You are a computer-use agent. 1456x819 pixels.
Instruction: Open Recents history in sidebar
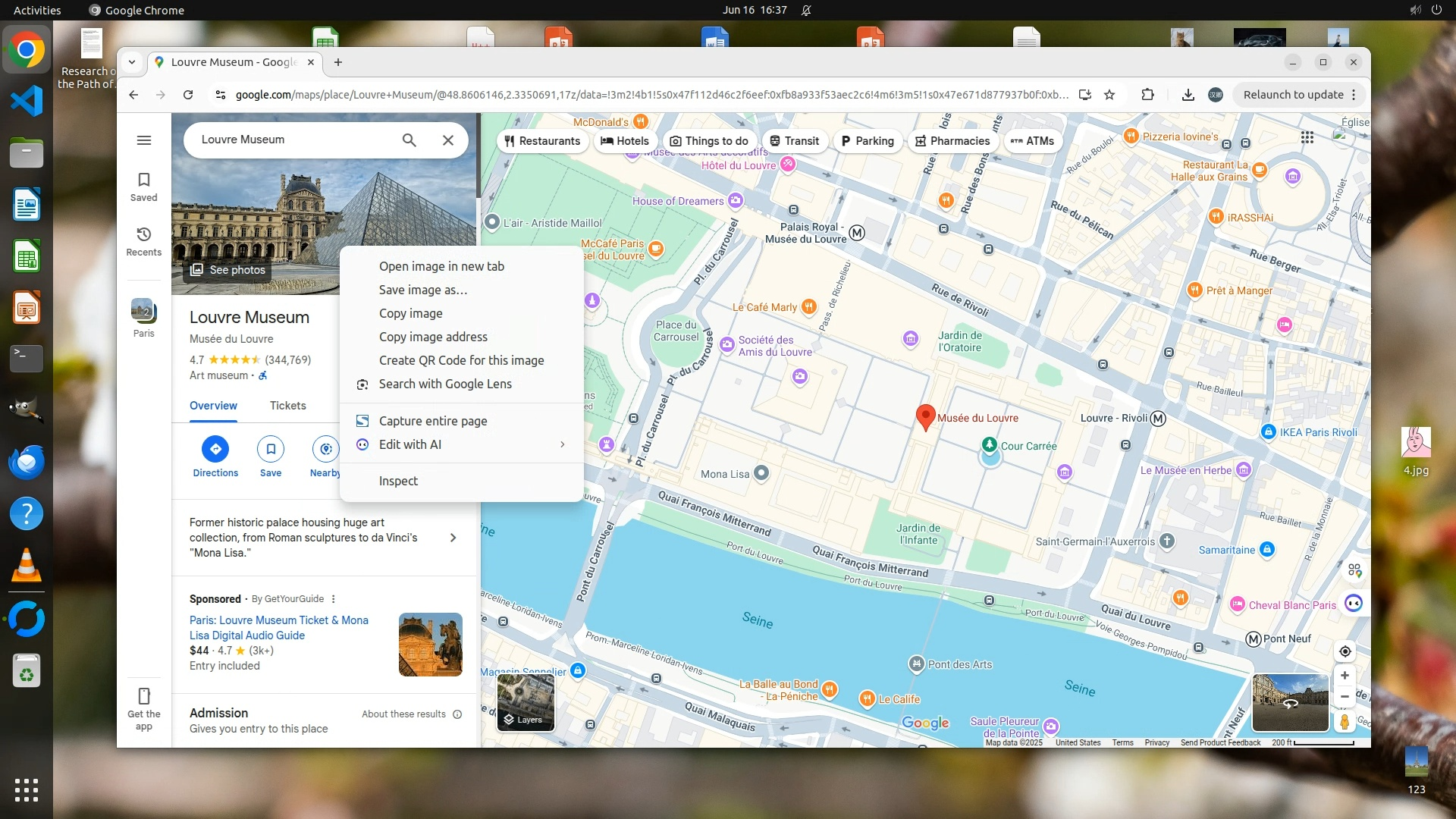click(x=144, y=235)
